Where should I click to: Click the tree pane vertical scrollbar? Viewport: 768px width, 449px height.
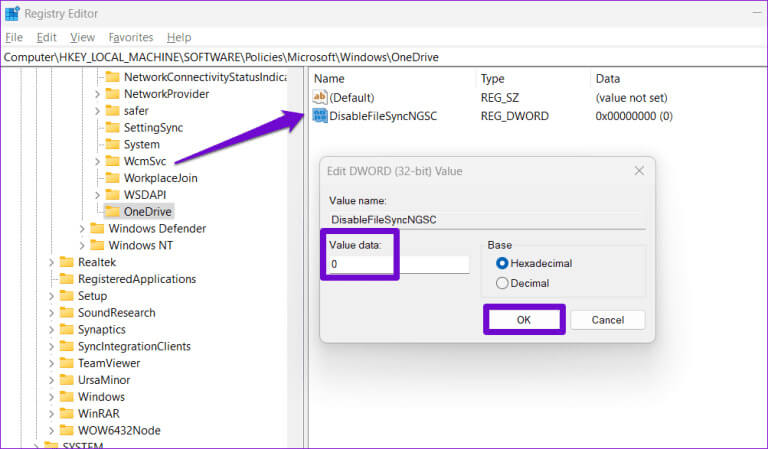point(295,257)
